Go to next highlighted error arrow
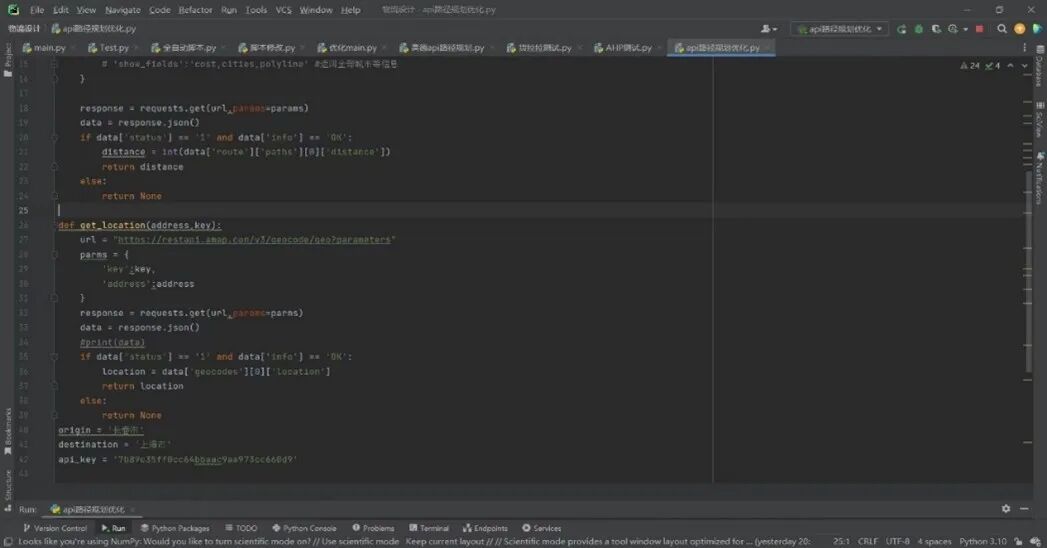This screenshot has height=548, width=1047. (1025, 65)
